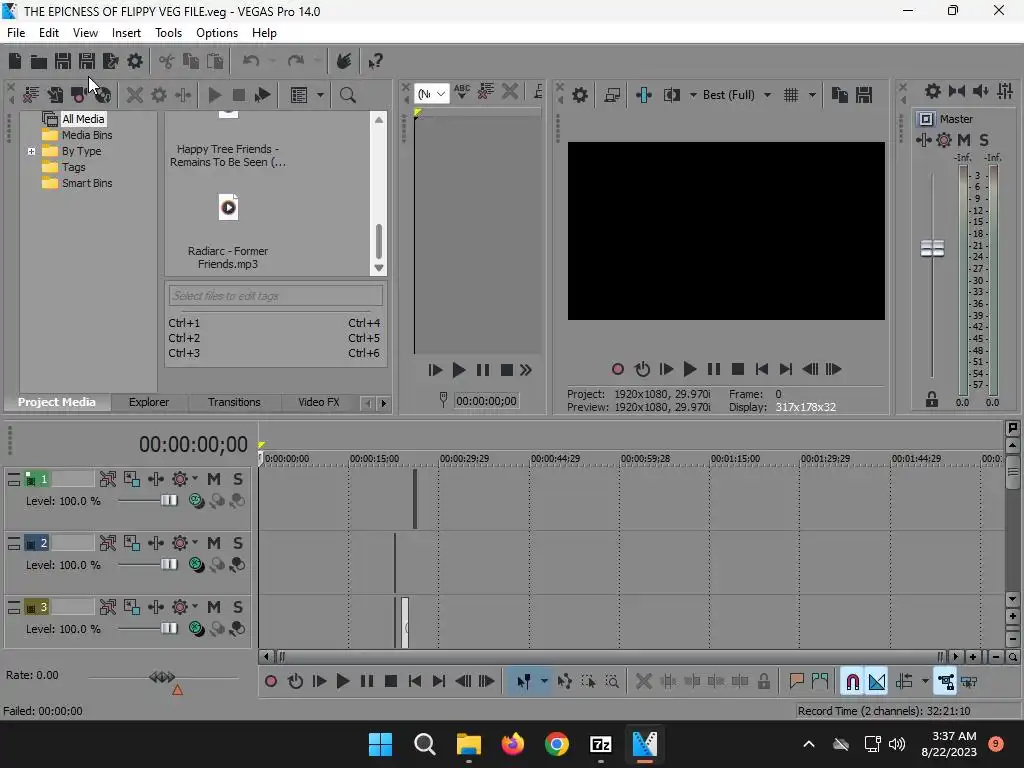Viewport: 1024px width, 768px height.
Task: Open Master FX on the Master bus
Action: 923,140
